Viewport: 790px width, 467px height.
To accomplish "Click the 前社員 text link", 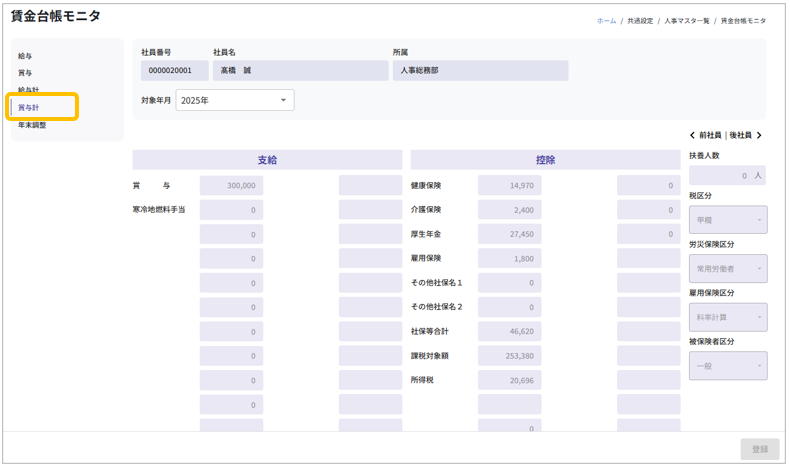I will 710,135.
